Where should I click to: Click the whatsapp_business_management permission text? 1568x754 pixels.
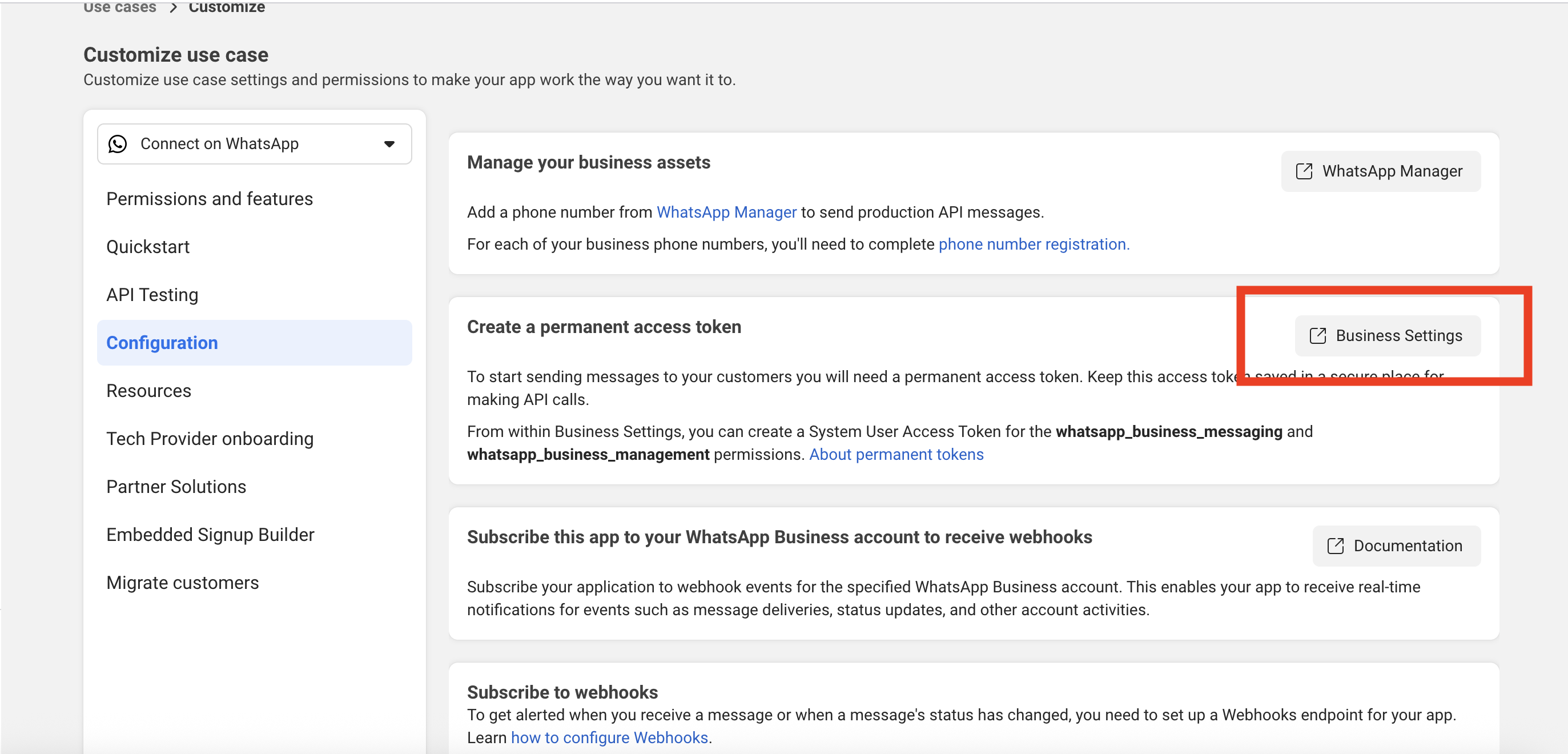tap(588, 455)
